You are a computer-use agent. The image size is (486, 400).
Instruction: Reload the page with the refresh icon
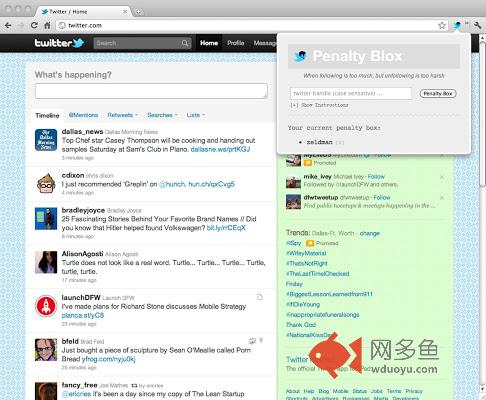point(34,25)
